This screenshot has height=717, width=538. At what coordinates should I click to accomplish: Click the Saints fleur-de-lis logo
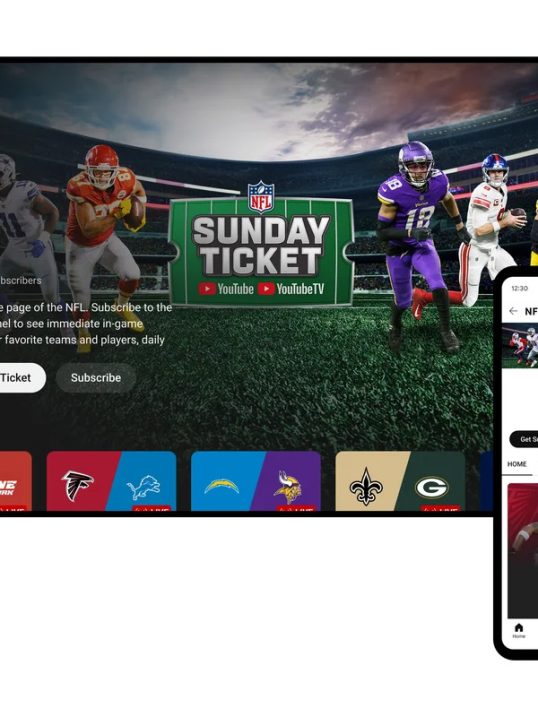[366, 487]
